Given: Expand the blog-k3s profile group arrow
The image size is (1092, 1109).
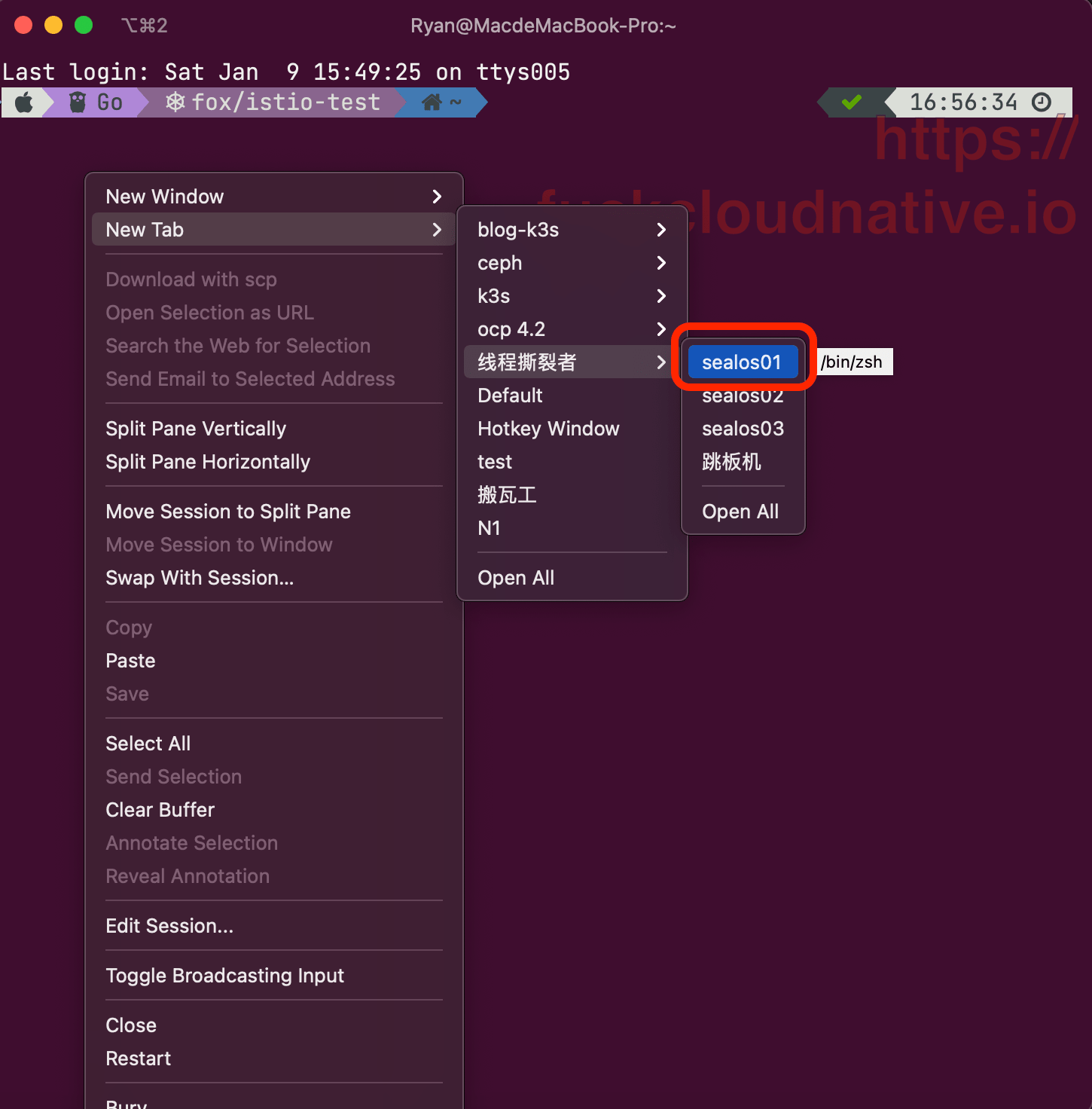Looking at the screenshot, I should (661, 230).
